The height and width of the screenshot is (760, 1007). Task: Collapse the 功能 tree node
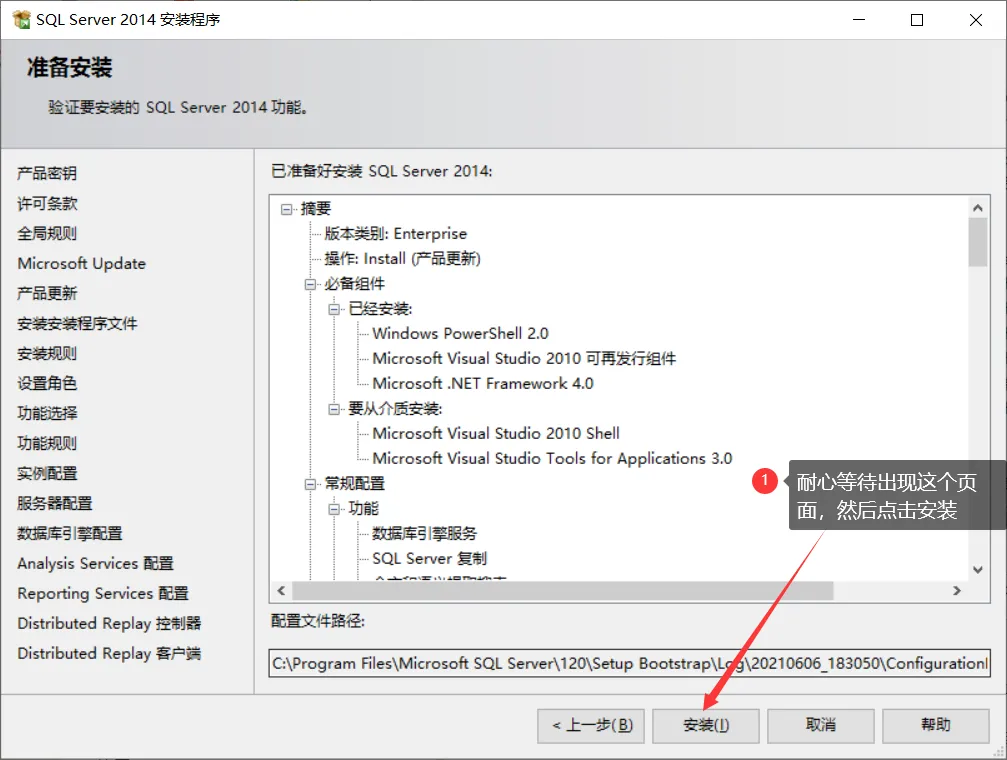[334, 509]
